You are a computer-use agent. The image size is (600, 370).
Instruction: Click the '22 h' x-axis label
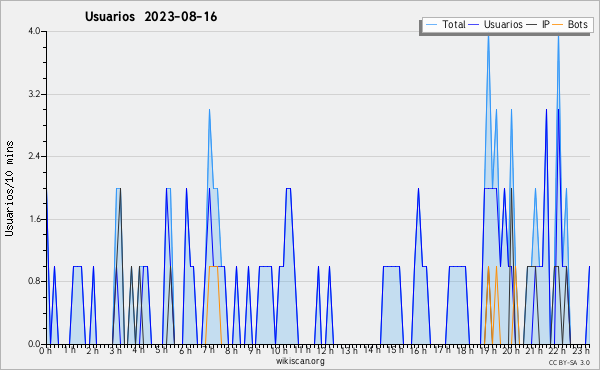click(558, 351)
